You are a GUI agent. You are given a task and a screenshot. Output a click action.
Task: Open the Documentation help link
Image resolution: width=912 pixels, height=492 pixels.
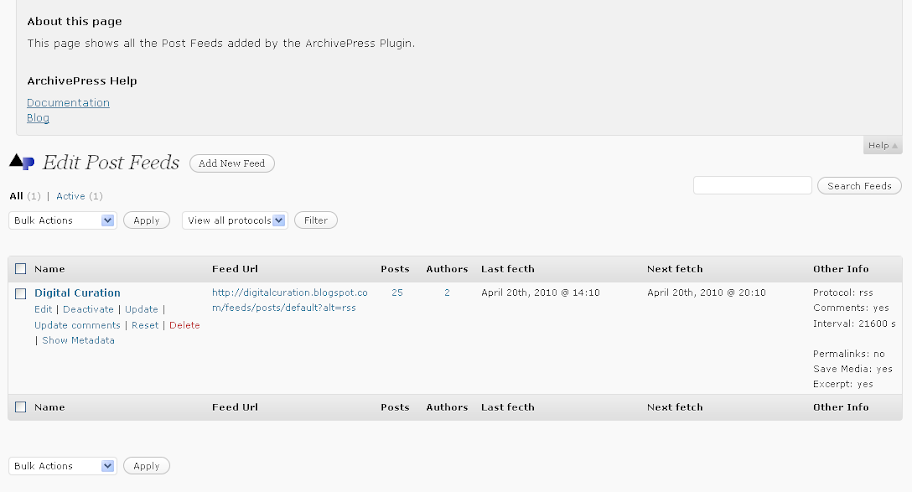pyautogui.click(x=68, y=103)
